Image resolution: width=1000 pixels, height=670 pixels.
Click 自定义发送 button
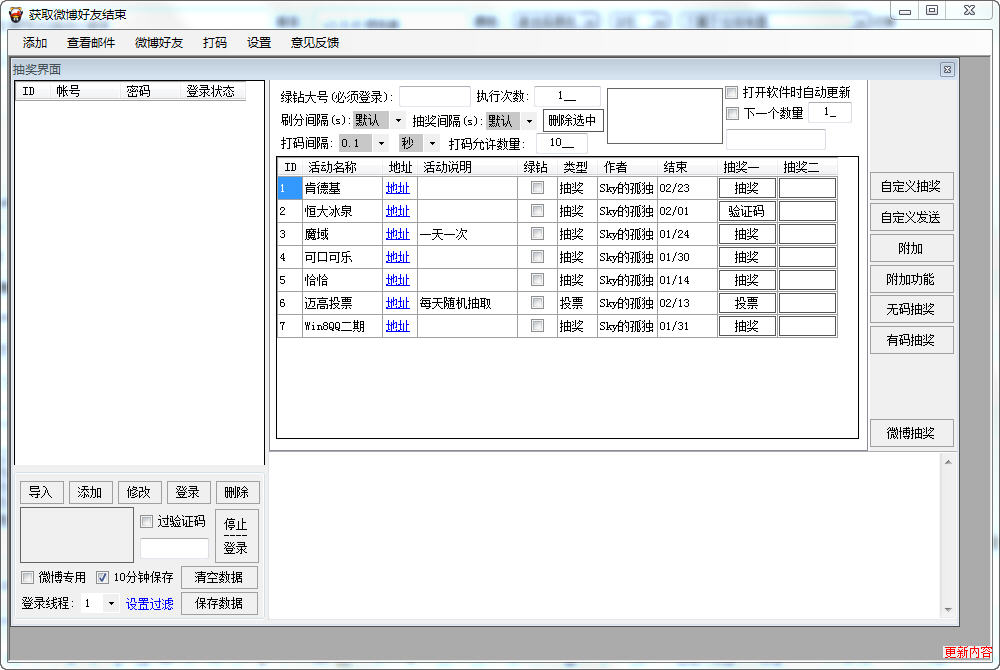[911, 217]
